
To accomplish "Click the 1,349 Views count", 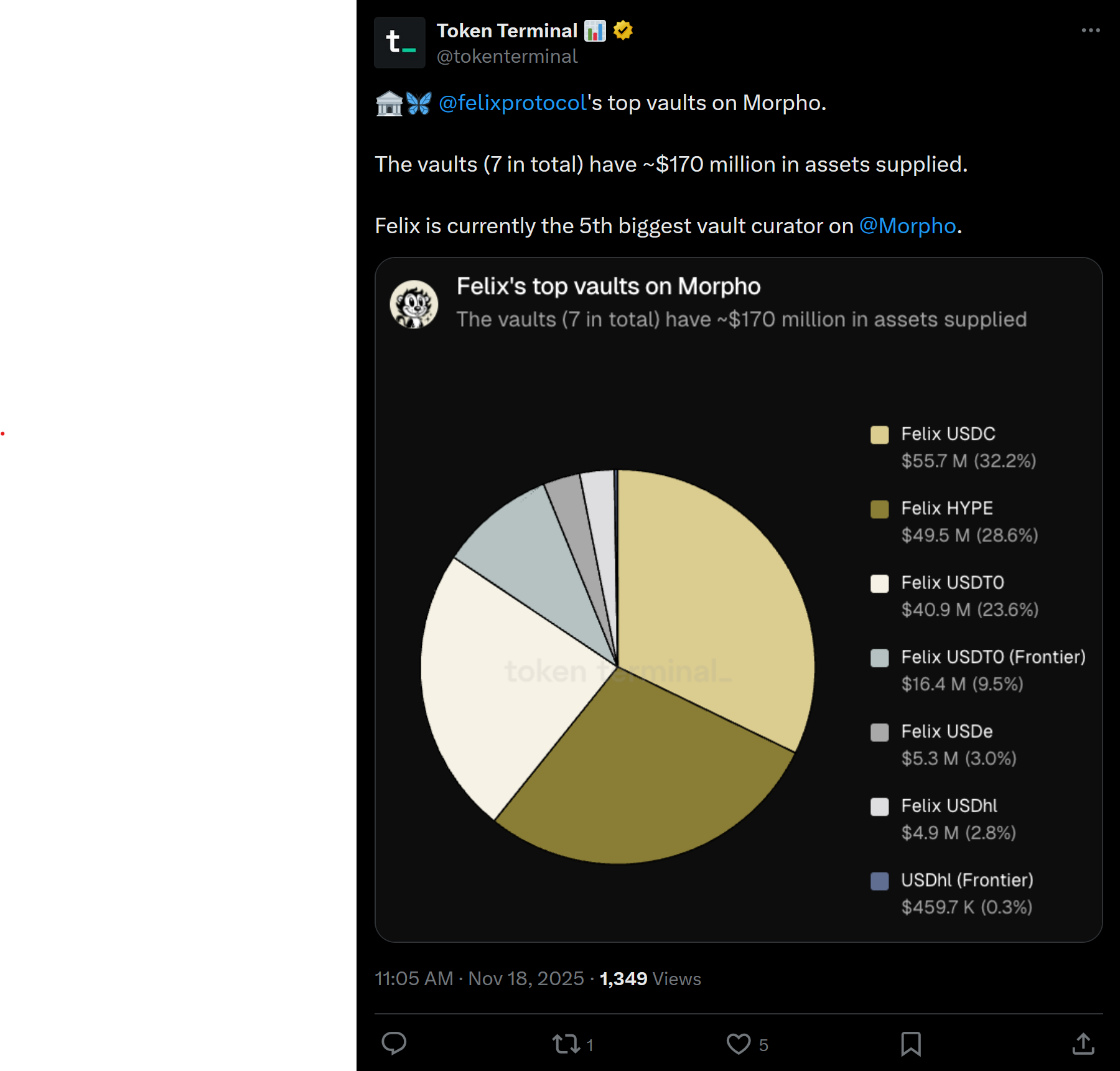I will 650,978.
